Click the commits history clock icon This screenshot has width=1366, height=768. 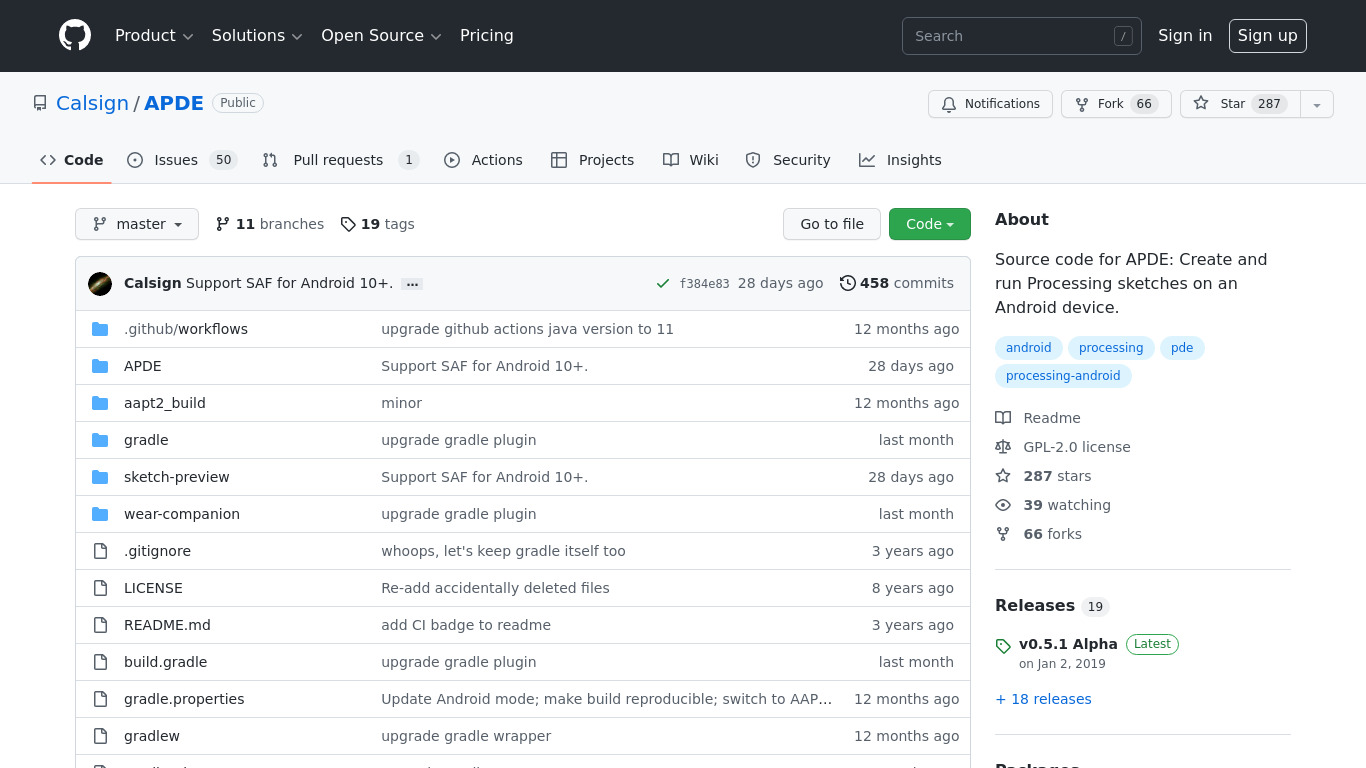[x=848, y=283]
